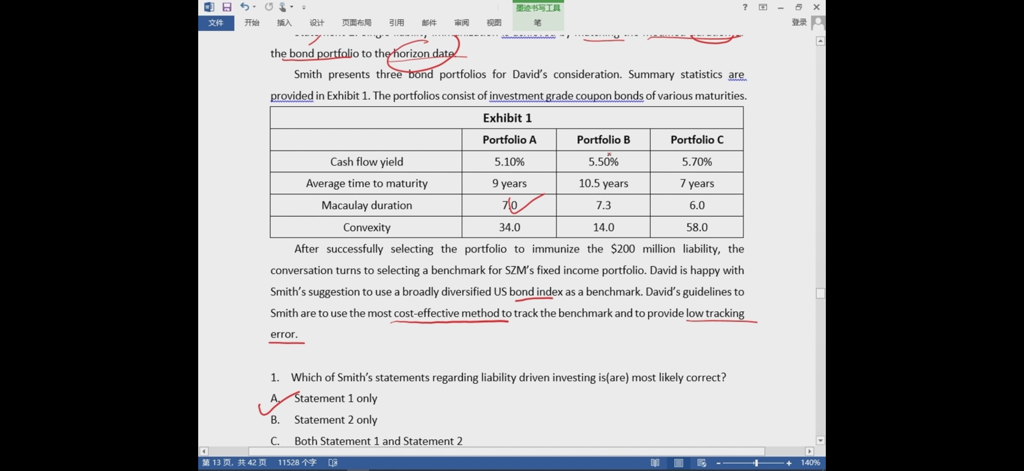Click the 'Average time to maturity' row label
Screen dimensions: 1024x471
point(366,184)
